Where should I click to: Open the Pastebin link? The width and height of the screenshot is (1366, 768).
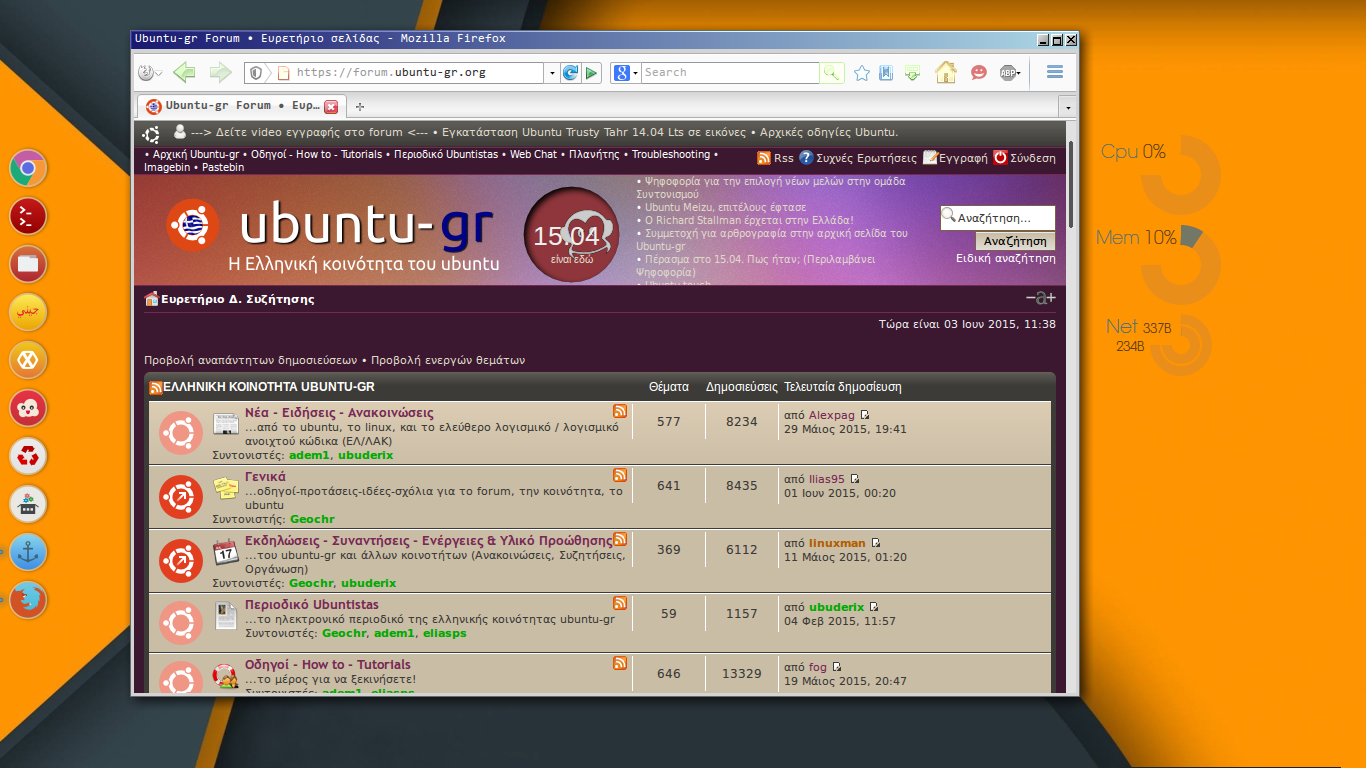[222, 168]
